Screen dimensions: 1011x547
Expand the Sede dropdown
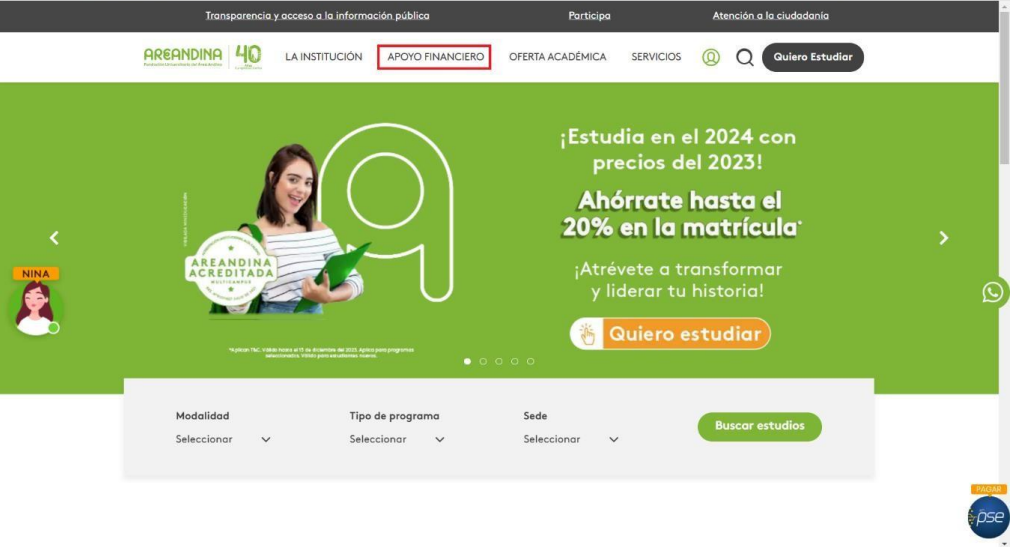coord(571,439)
